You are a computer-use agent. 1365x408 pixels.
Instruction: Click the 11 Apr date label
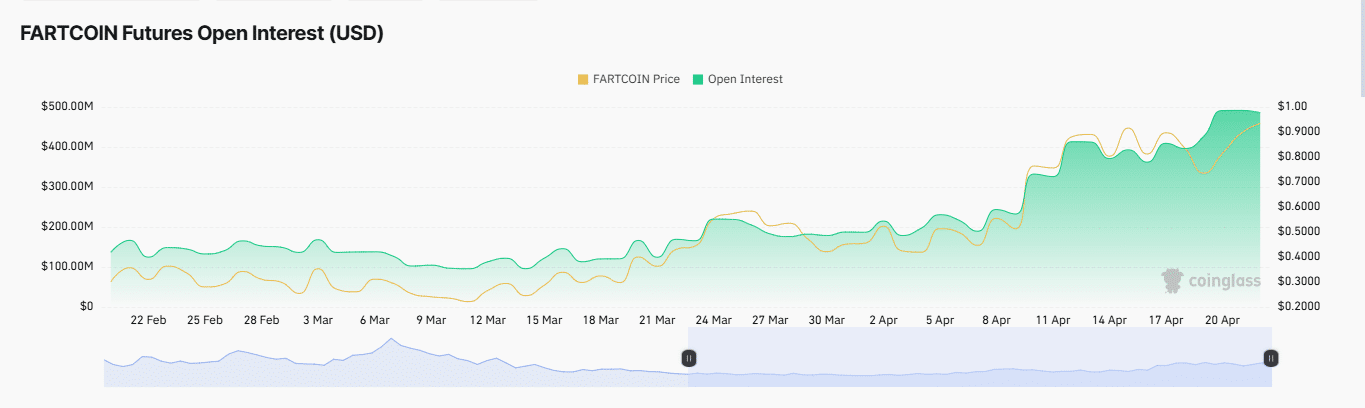pos(1053,320)
